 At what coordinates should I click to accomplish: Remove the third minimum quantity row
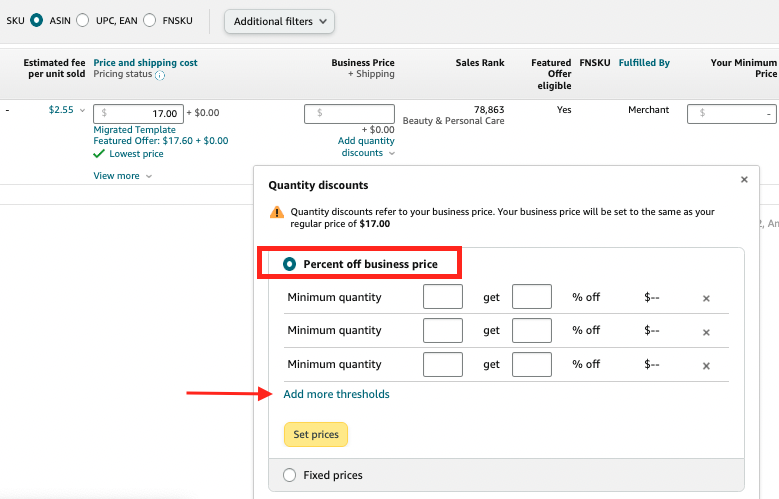[706, 366]
